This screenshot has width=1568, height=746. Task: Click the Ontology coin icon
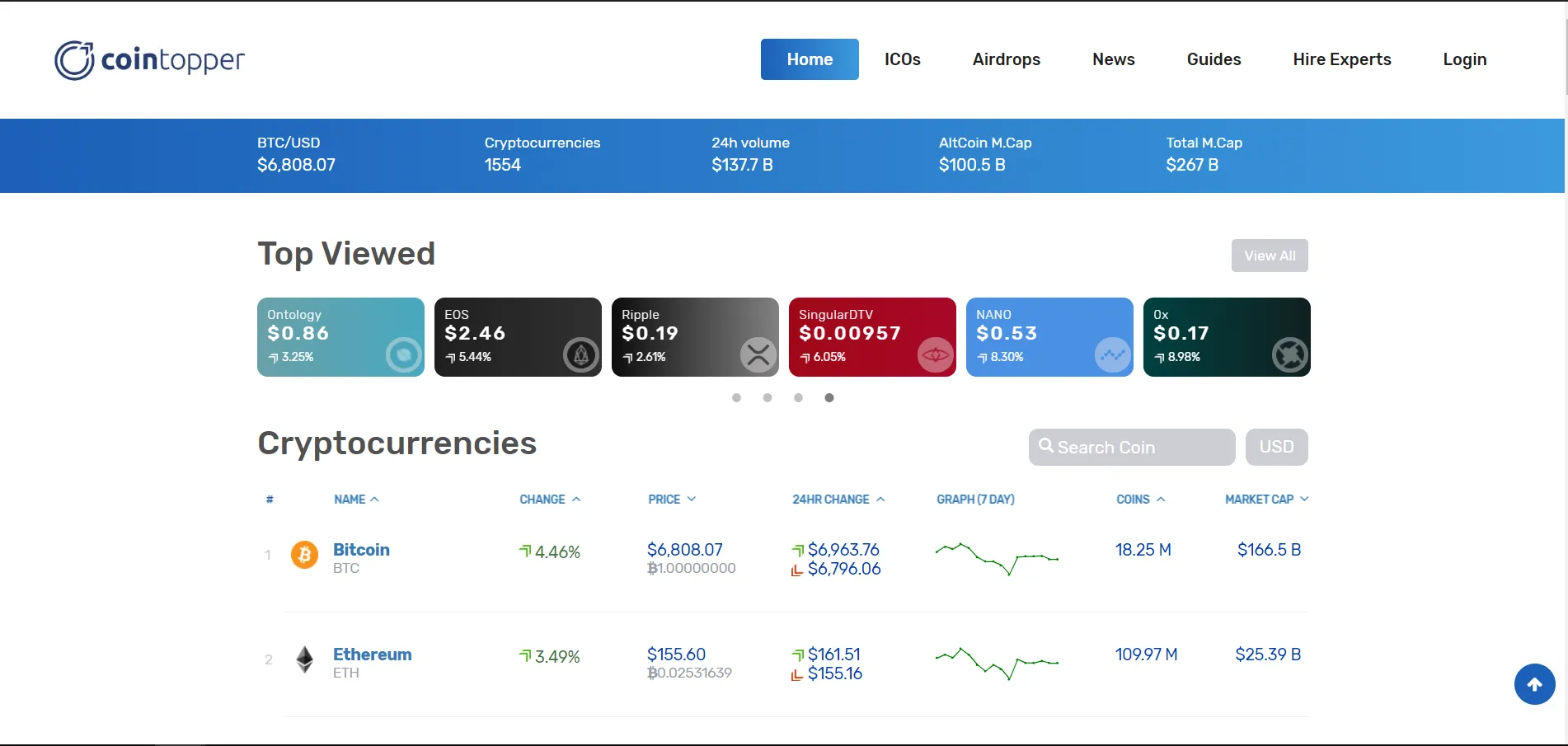[404, 355]
